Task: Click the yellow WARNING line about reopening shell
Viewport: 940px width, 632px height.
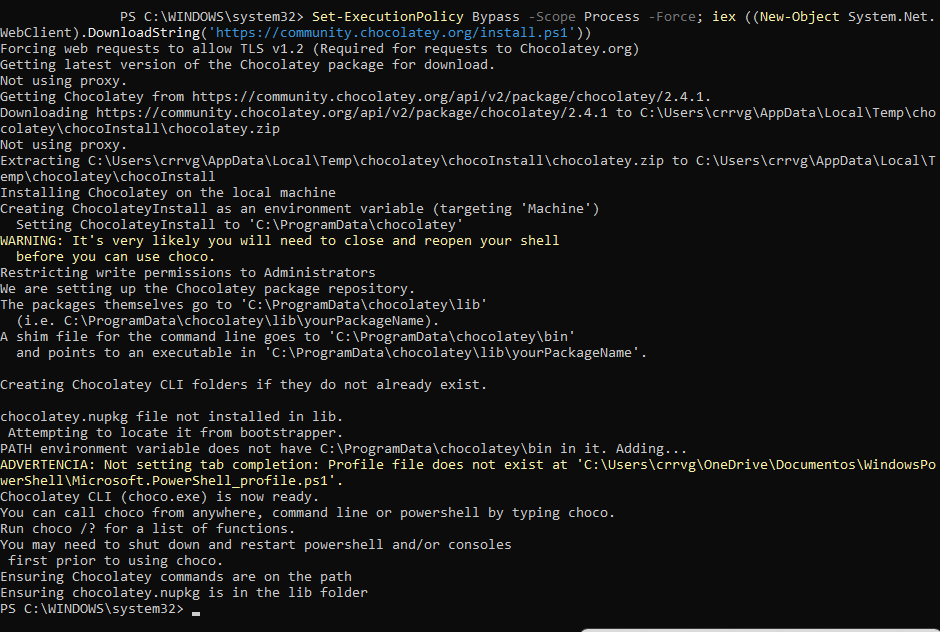Action: (x=280, y=241)
